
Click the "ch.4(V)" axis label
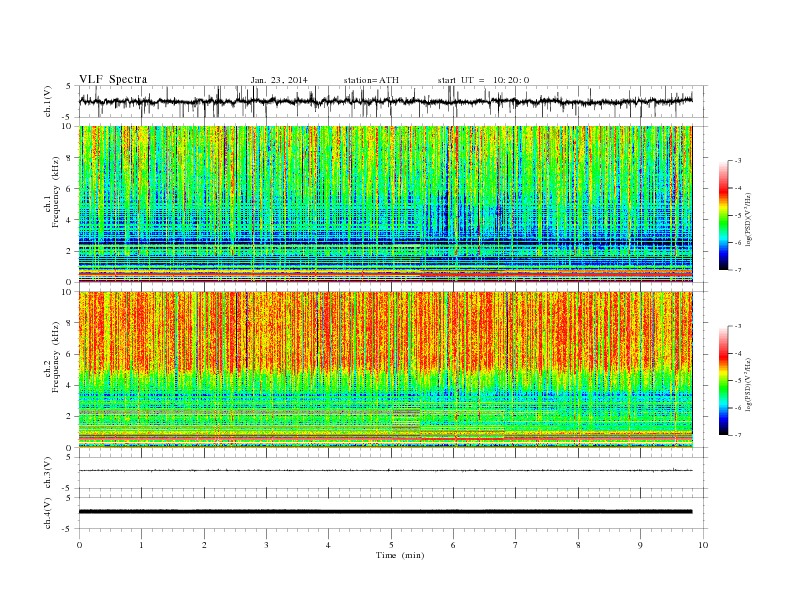[48, 513]
